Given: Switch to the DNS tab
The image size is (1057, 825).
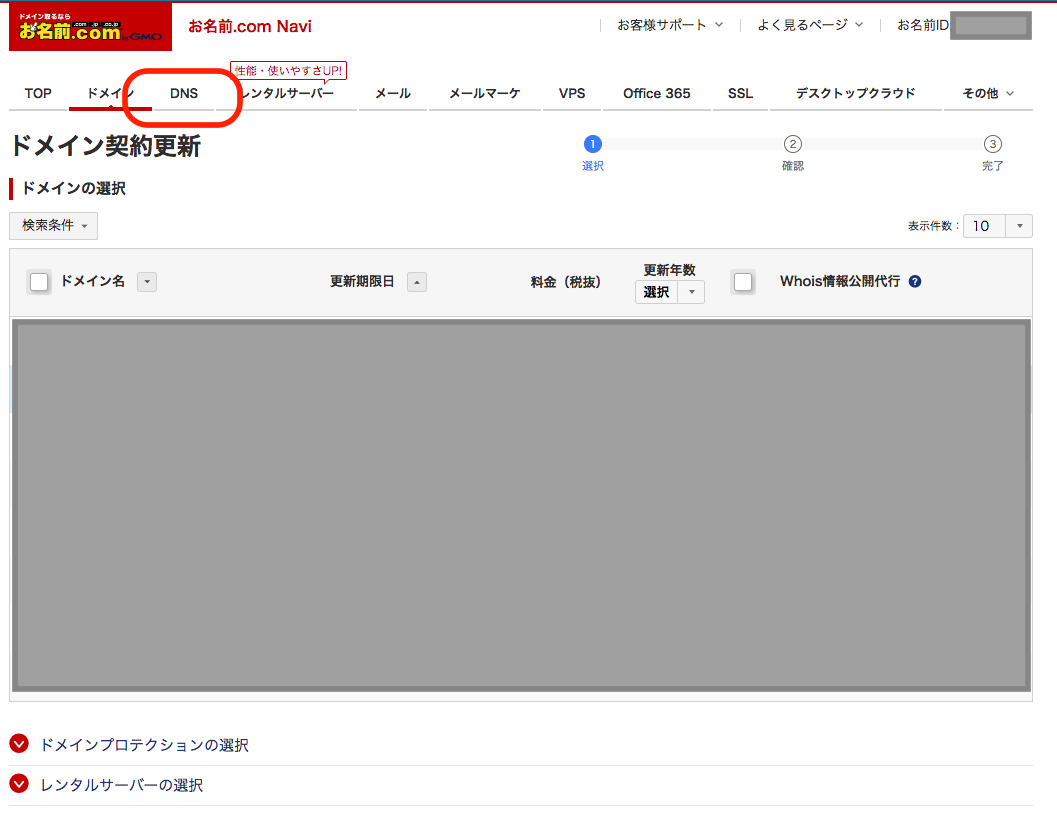Looking at the screenshot, I should (183, 93).
